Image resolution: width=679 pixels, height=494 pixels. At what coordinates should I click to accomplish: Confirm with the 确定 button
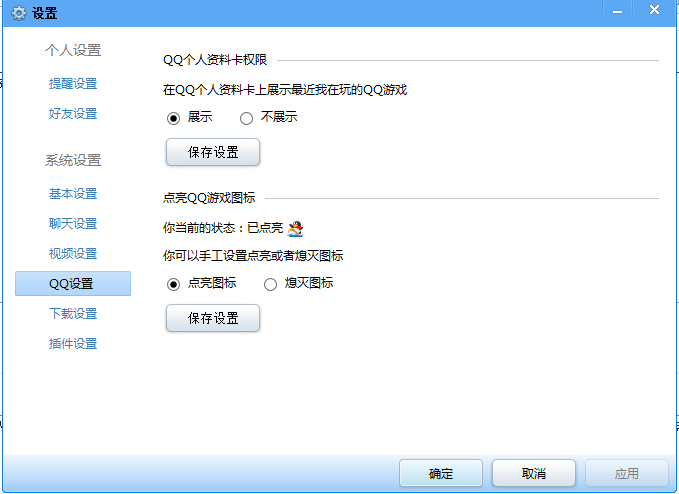[x=441, y=473]
